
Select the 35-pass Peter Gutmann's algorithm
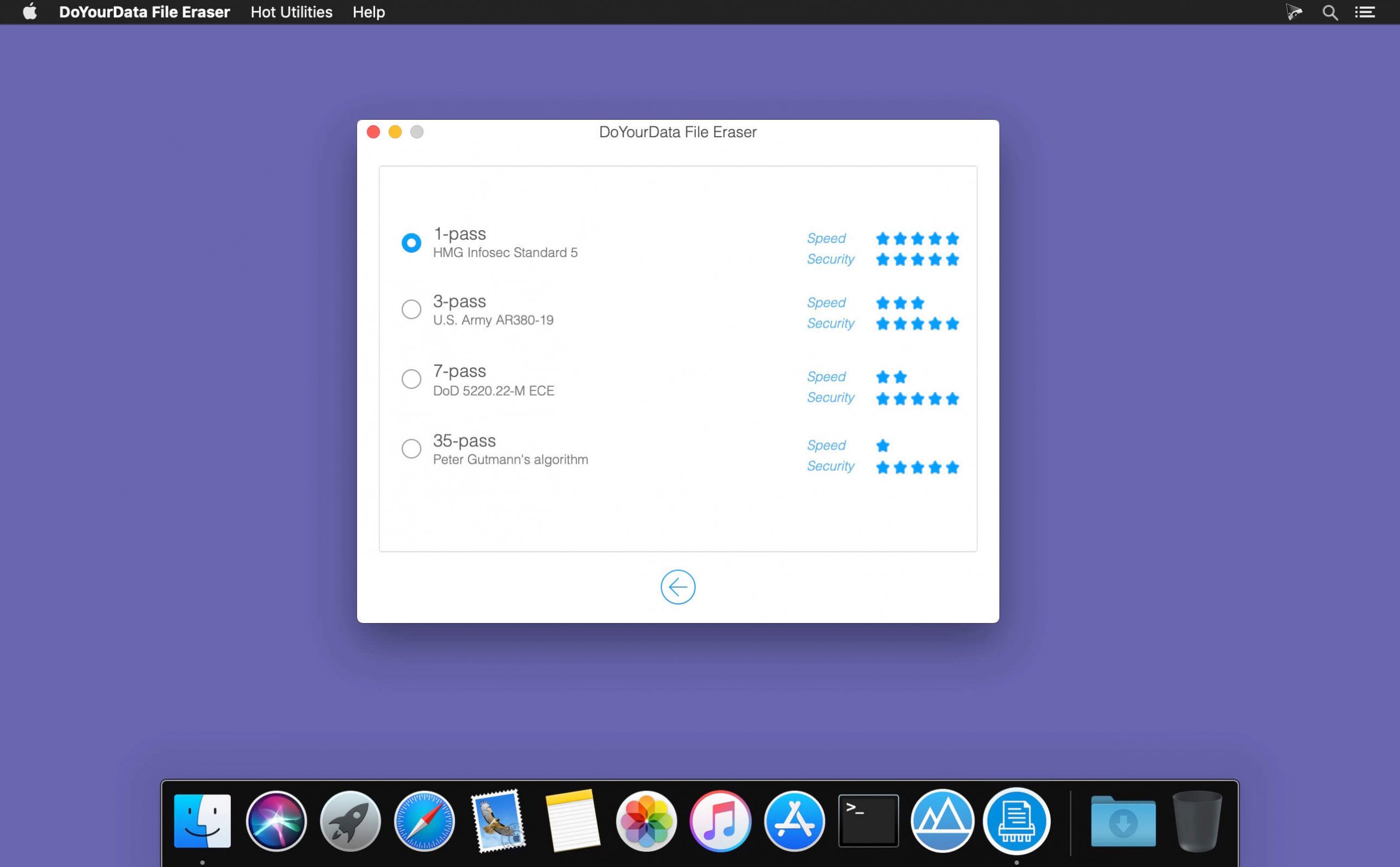411,449
